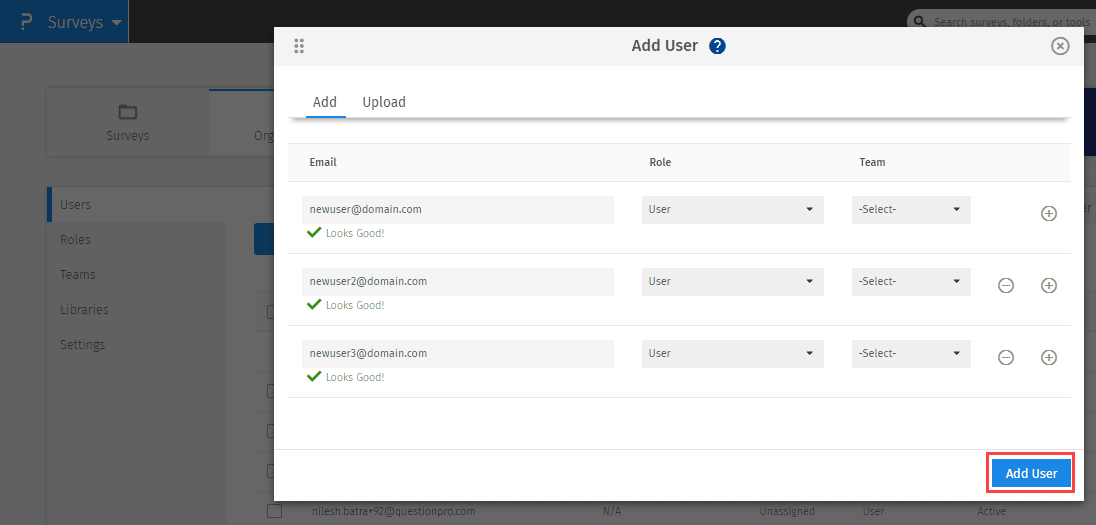Viewport: 1096px width, 525px height.
Task: Click the search magnifier icon
Action: pyautogui.click(x=920, y=22)
